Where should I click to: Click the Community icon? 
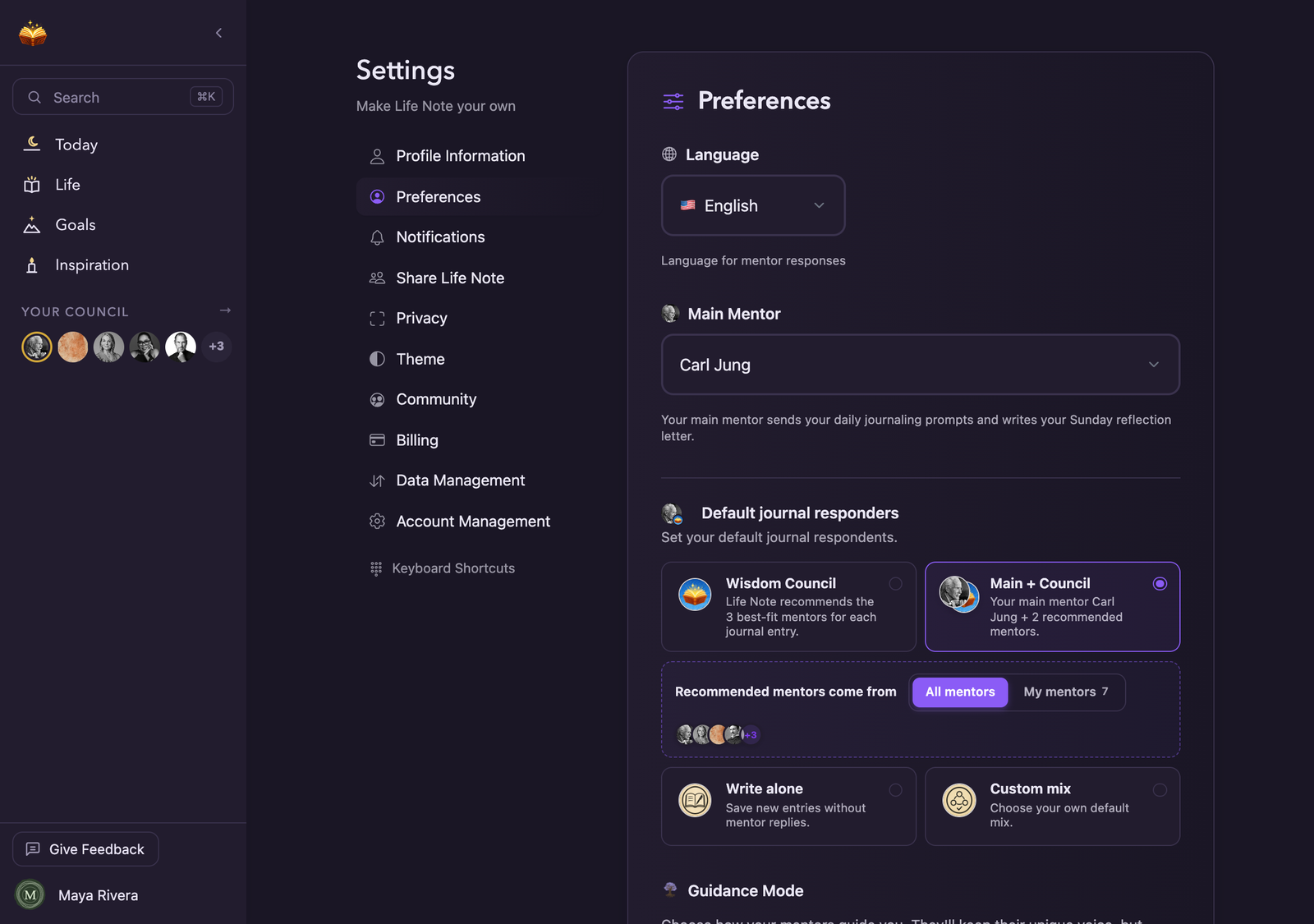[377, 400]
